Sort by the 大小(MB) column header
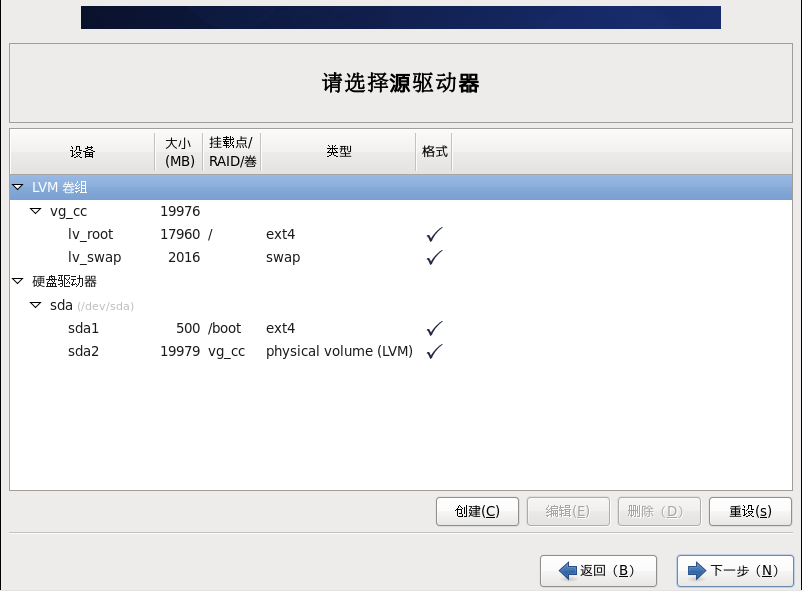802x592 pixels. coord(179,152)
